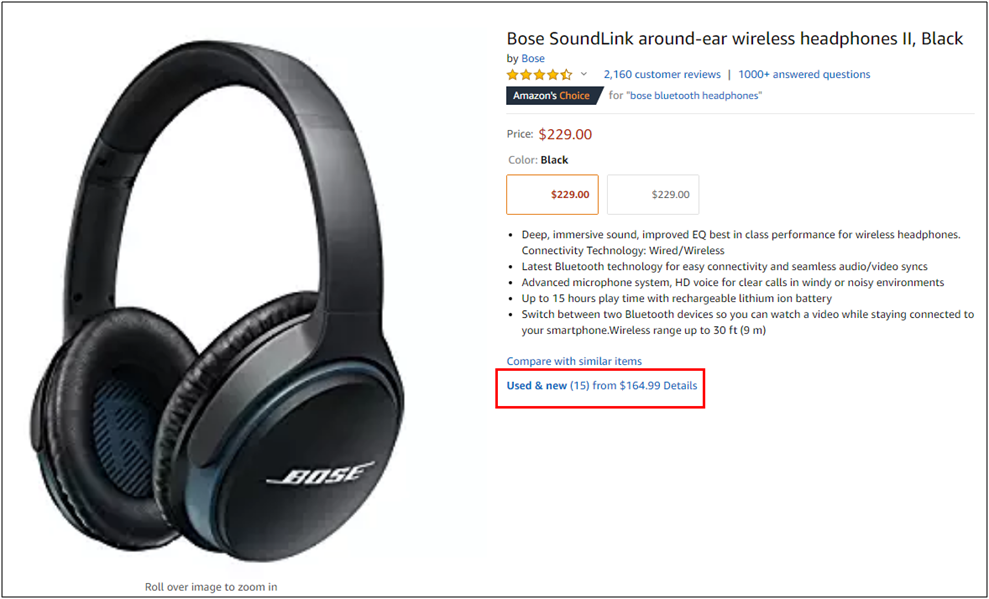Choose the second, unselected $229.00 color option
The image size is (989, 599).
[x=653, y=195]
